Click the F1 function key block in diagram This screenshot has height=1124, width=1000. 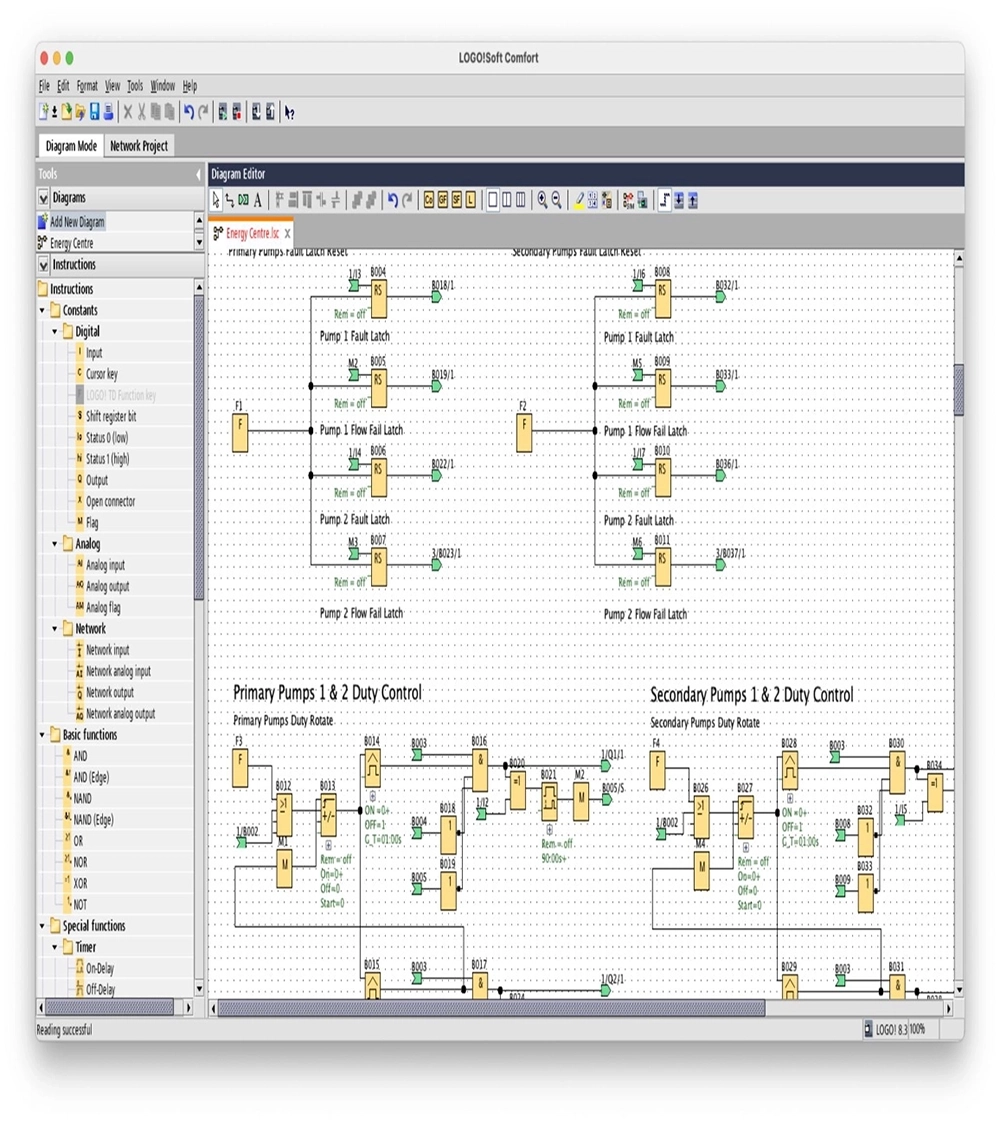pos(240,432)
